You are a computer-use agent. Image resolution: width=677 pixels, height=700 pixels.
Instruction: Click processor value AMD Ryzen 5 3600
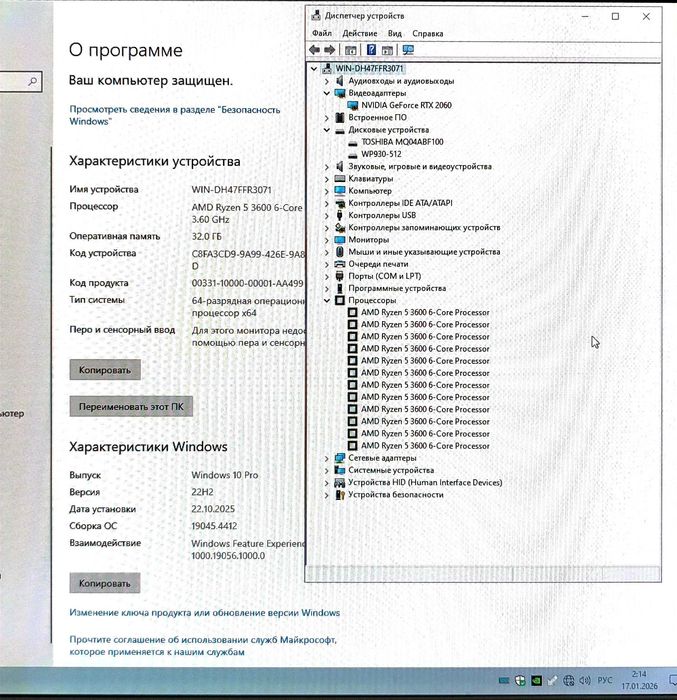pos(247,213)
